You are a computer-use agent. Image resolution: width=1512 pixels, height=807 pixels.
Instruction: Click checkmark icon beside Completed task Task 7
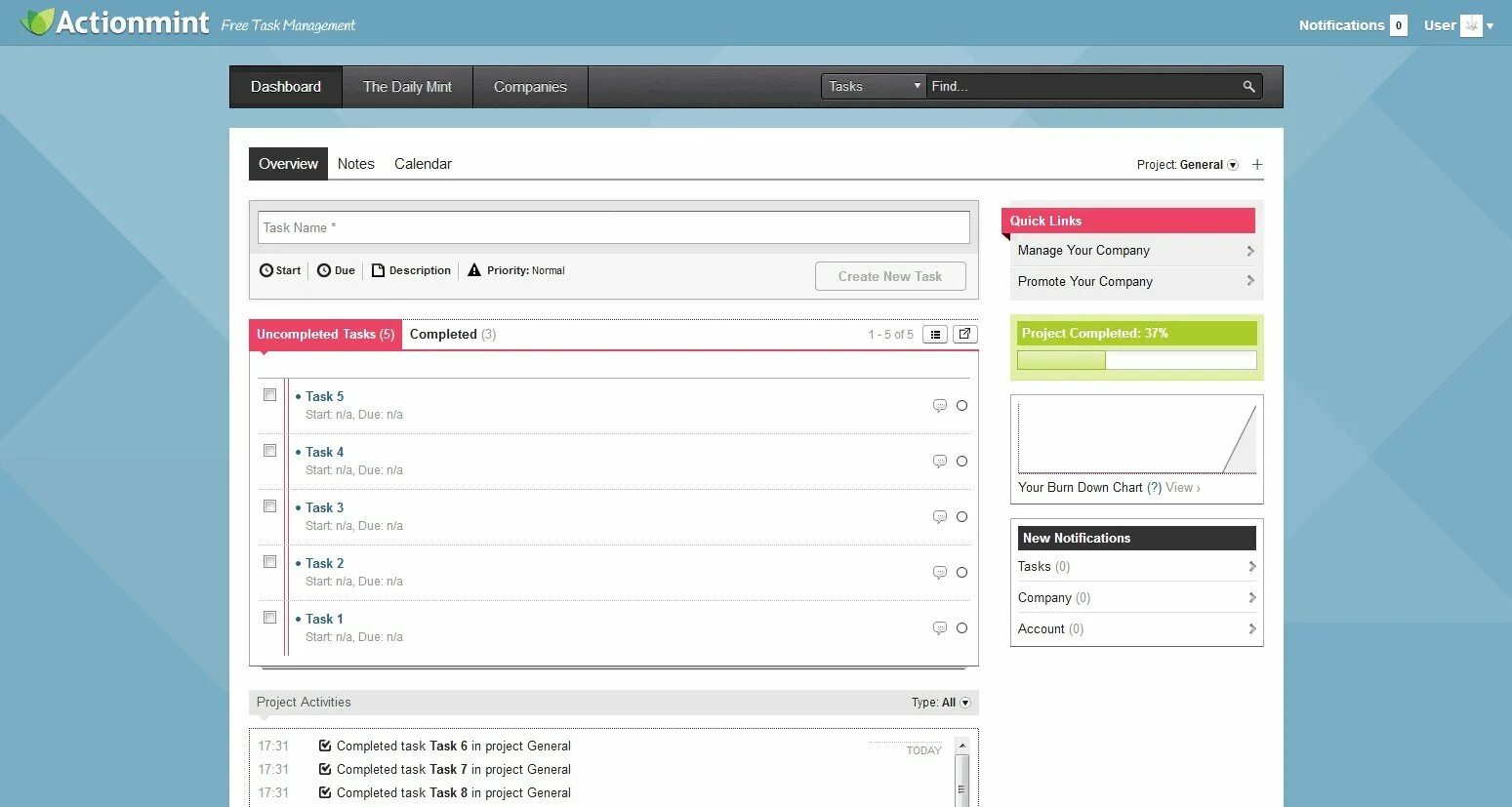tap(325, 769)
